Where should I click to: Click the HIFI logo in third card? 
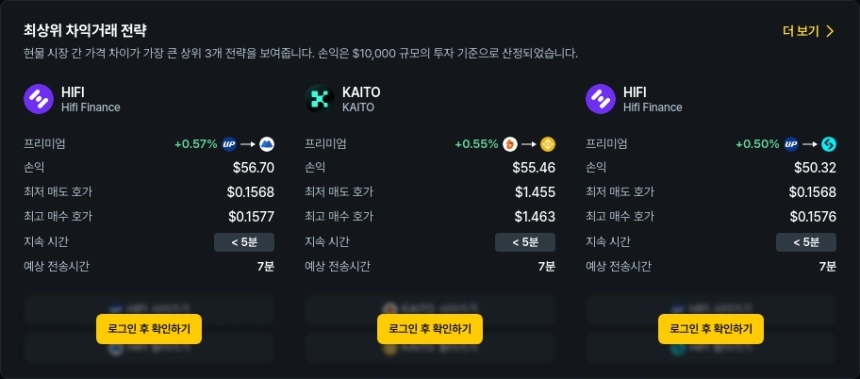(x=601, y=99)
